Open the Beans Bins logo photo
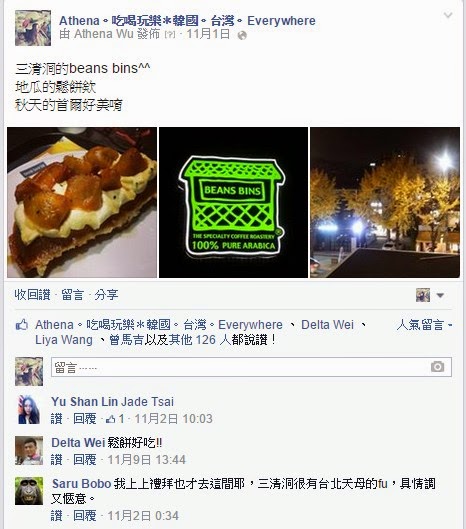 (233, 202)
